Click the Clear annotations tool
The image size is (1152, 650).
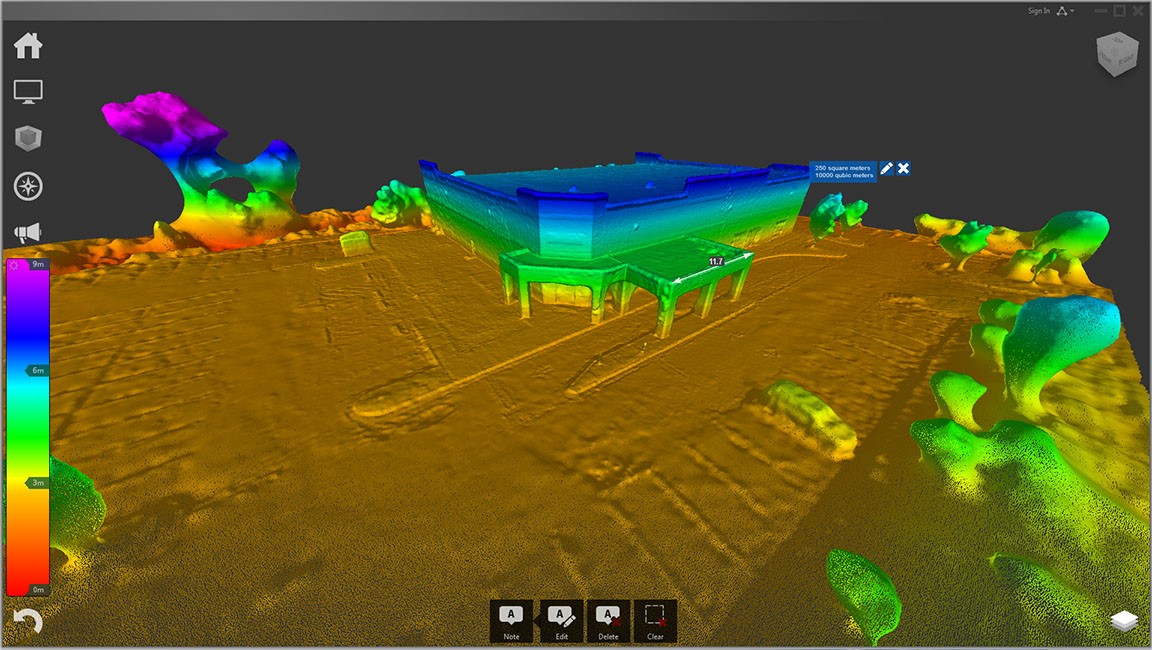[656, 621]
